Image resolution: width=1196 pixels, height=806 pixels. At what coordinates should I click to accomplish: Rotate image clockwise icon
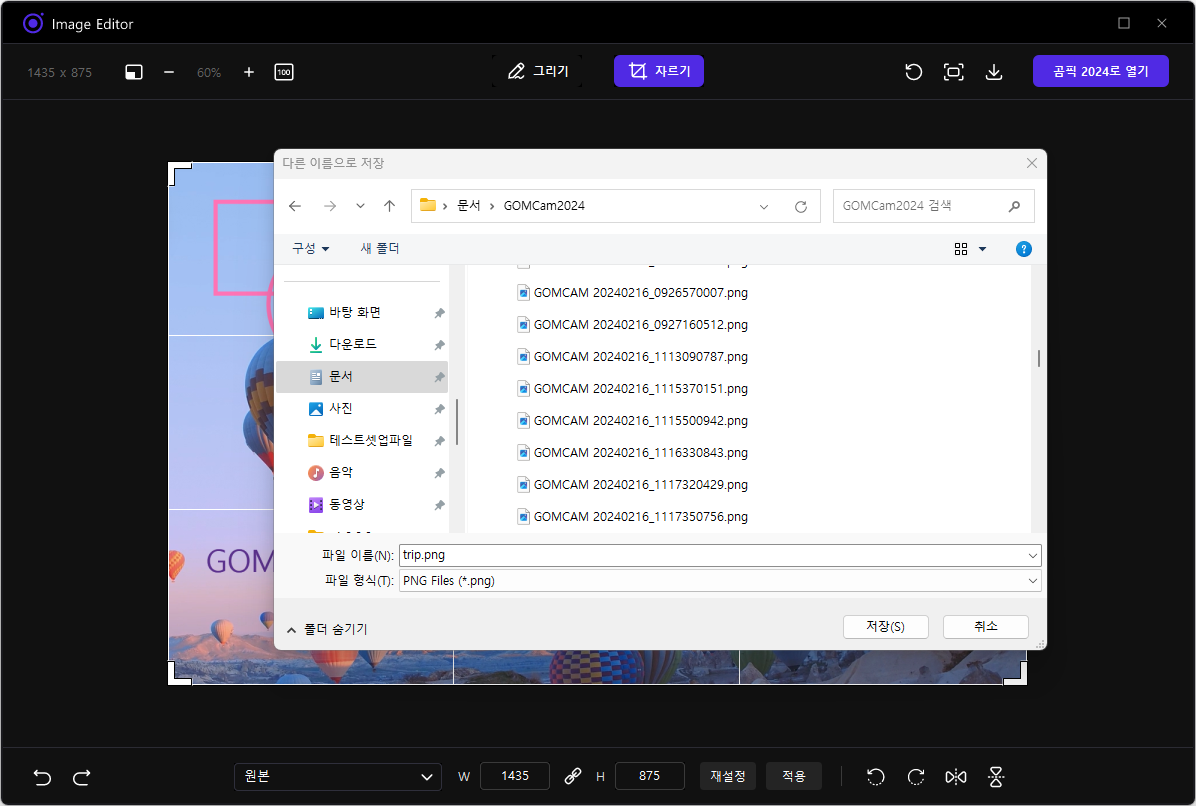pyautogui.click(x=915, y=777)
